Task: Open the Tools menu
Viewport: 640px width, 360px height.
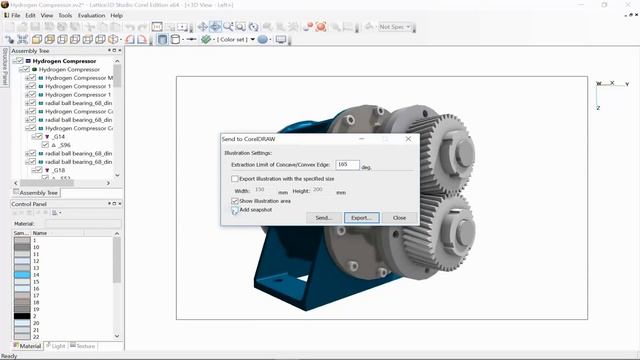Action: [65, 15]
